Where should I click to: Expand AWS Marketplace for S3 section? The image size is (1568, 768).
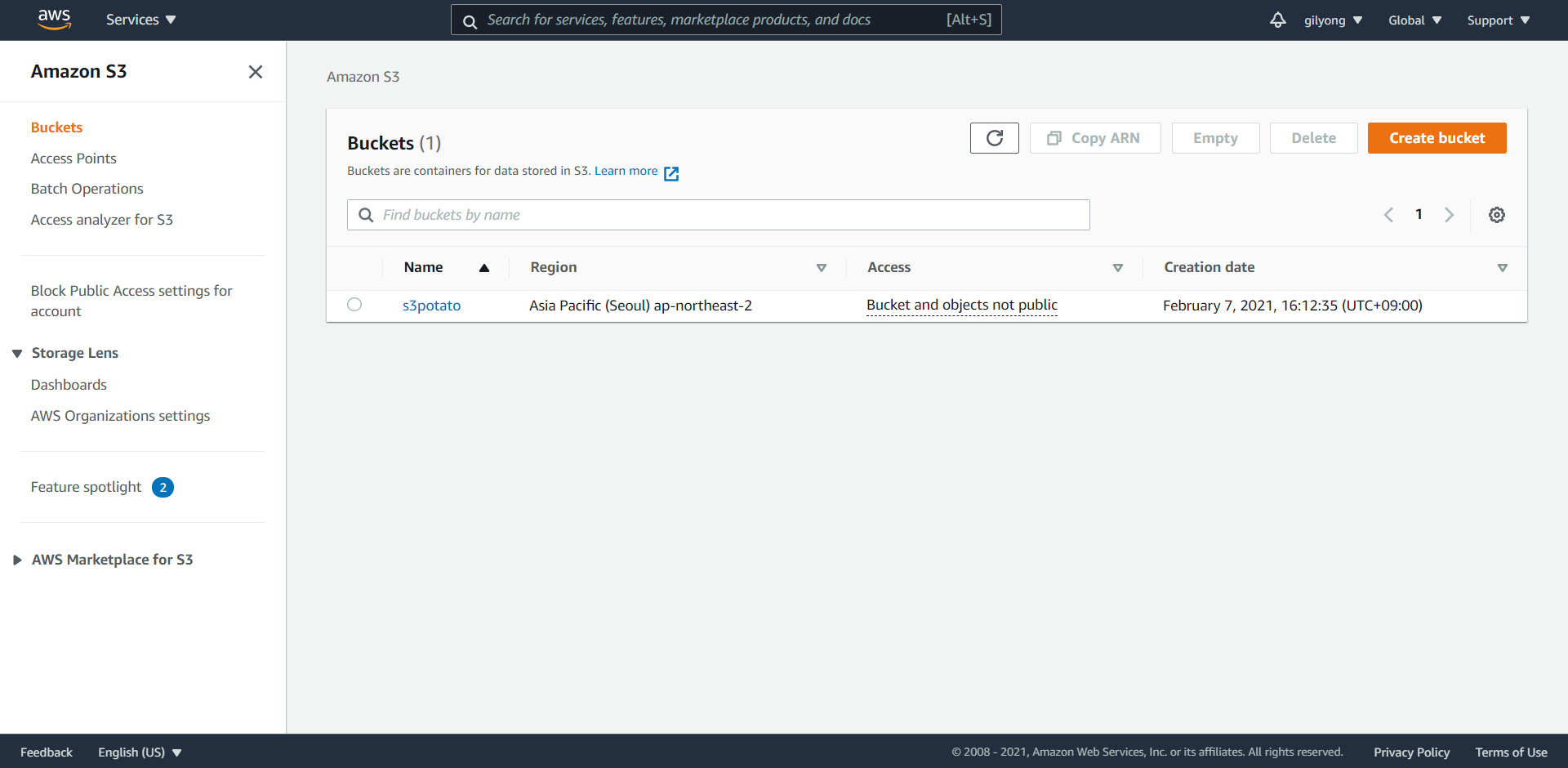coord(17,560)
